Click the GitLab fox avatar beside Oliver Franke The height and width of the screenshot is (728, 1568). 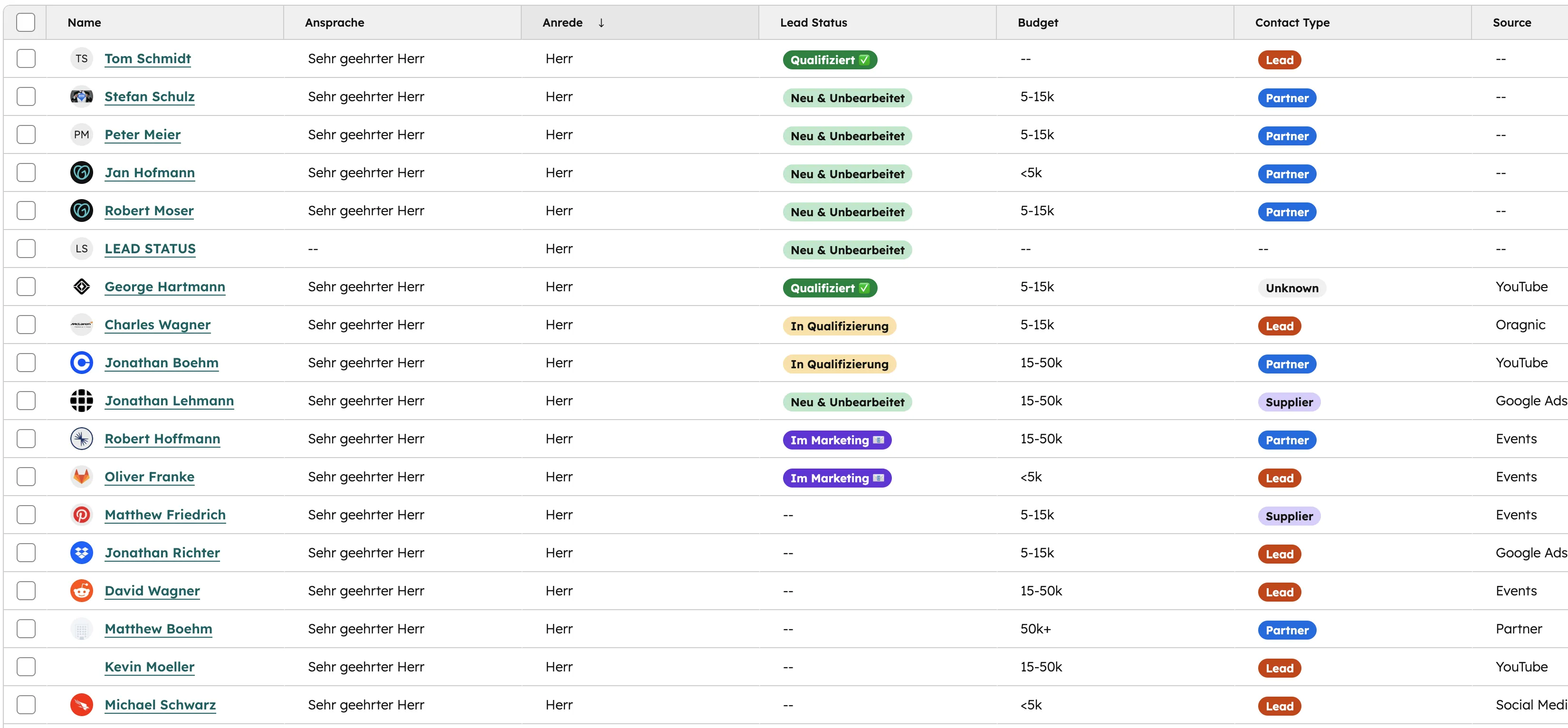81,477
